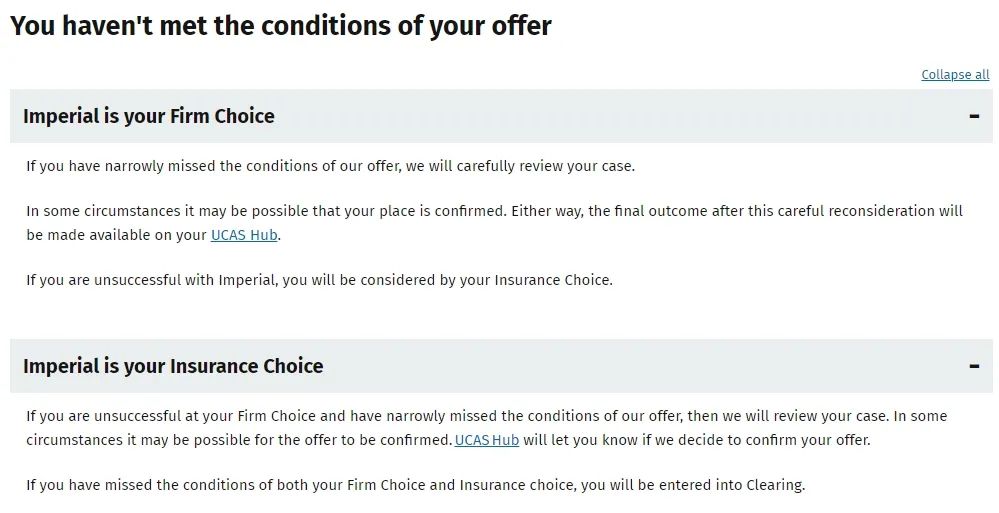
Task: Toggle the "Imperial is your Insurance Choice" title
Action: [x=173, y=366]
